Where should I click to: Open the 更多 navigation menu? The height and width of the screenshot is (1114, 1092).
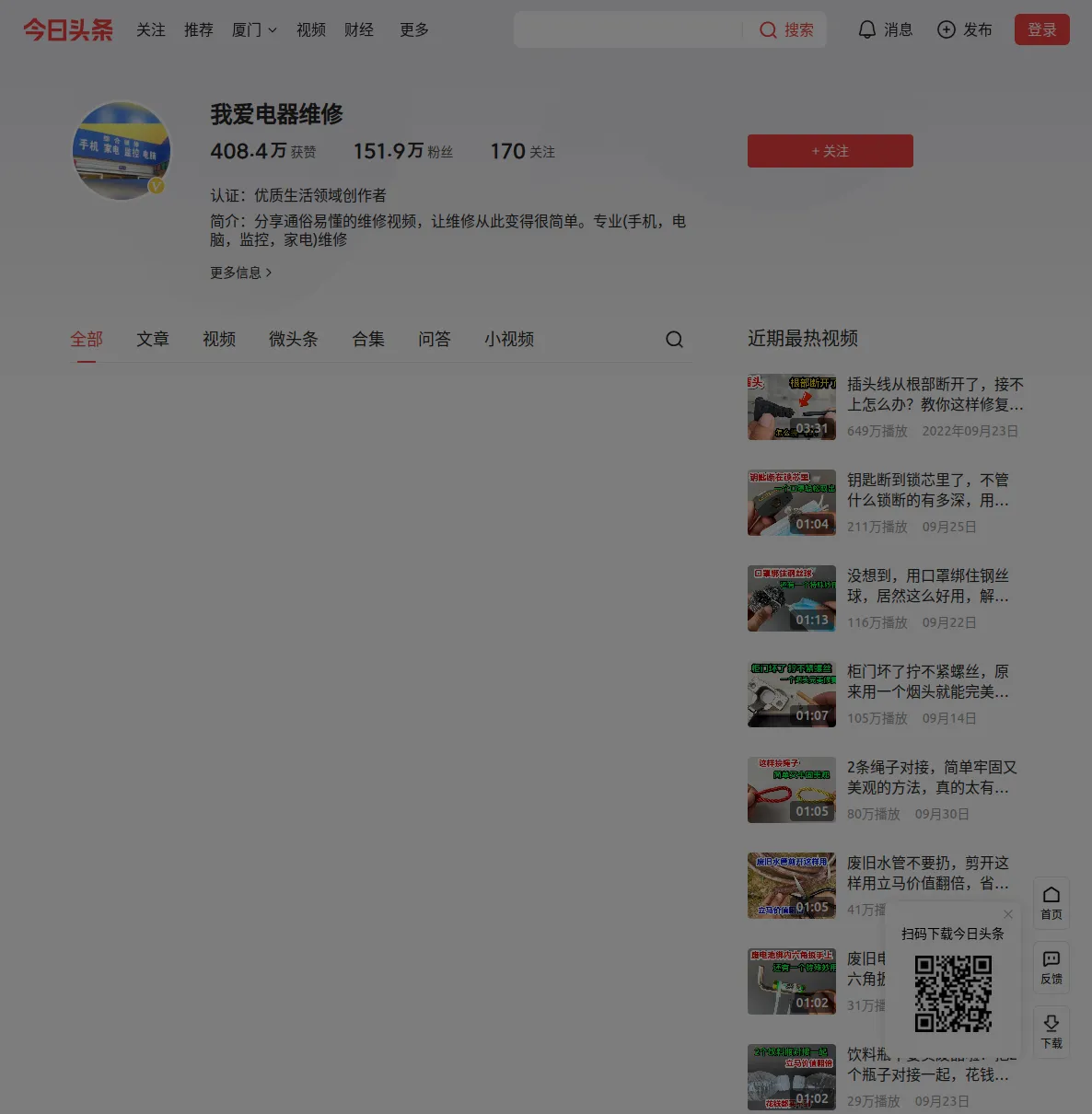click(x=414, y=30)
